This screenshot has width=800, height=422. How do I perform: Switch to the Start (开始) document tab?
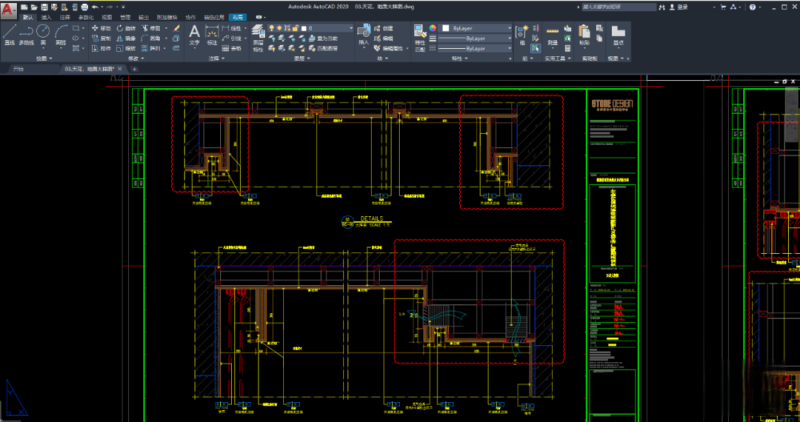pos(18,70)
